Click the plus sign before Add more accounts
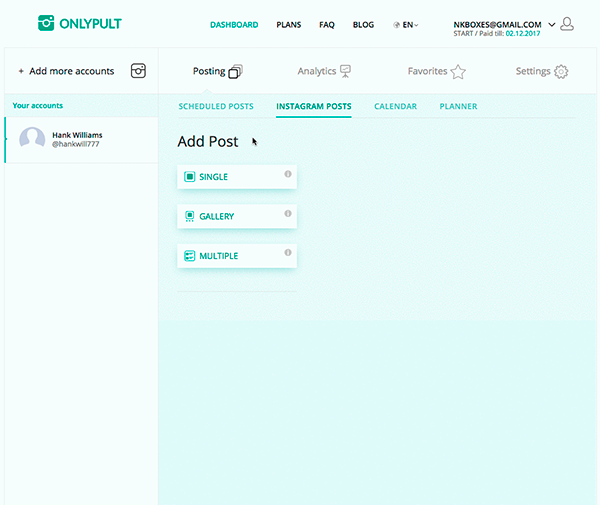 point(21,71)
